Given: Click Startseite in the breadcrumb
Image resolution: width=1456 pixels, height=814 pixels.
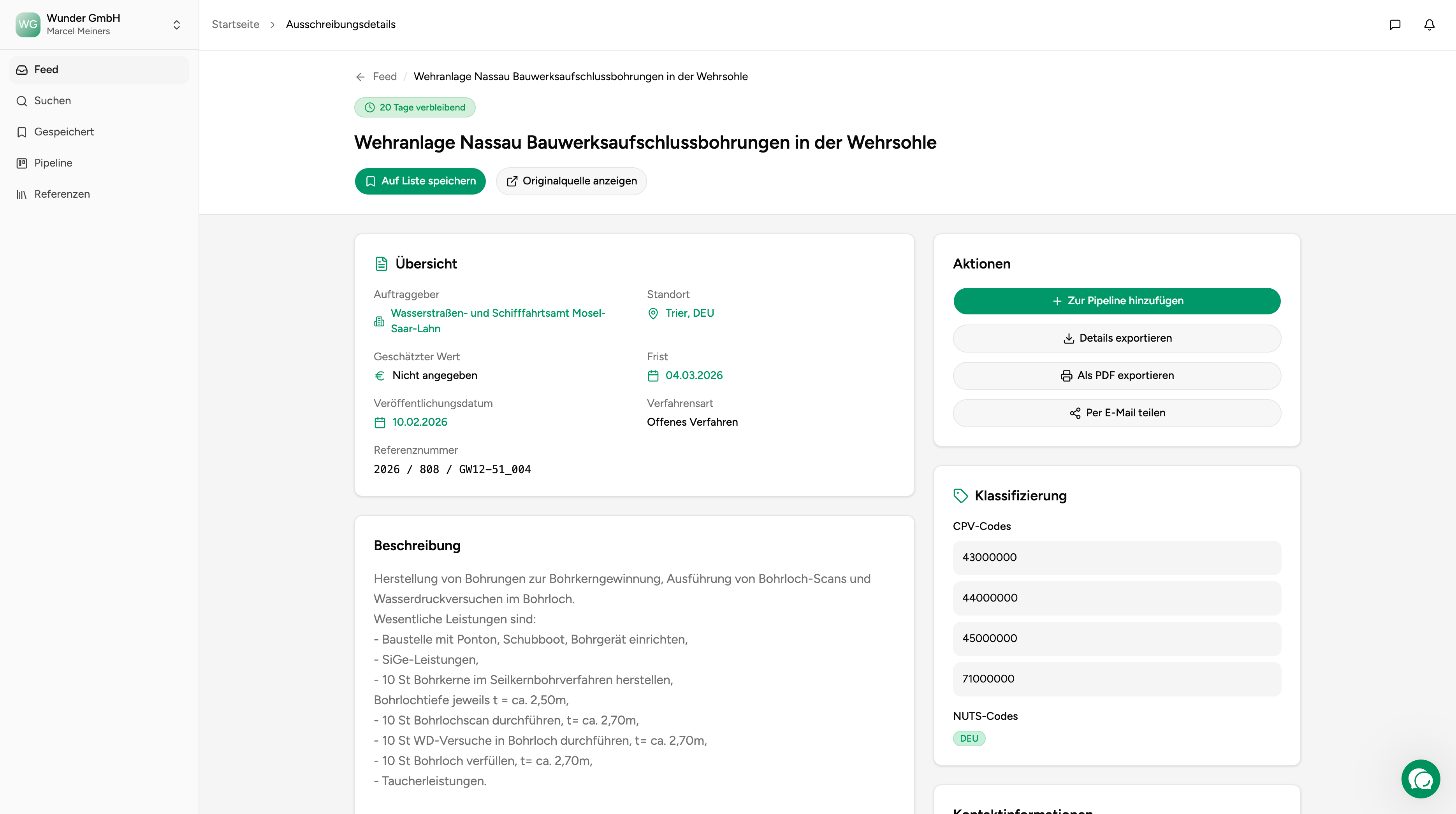Looking at the screenshot, I should pos(235,24).
